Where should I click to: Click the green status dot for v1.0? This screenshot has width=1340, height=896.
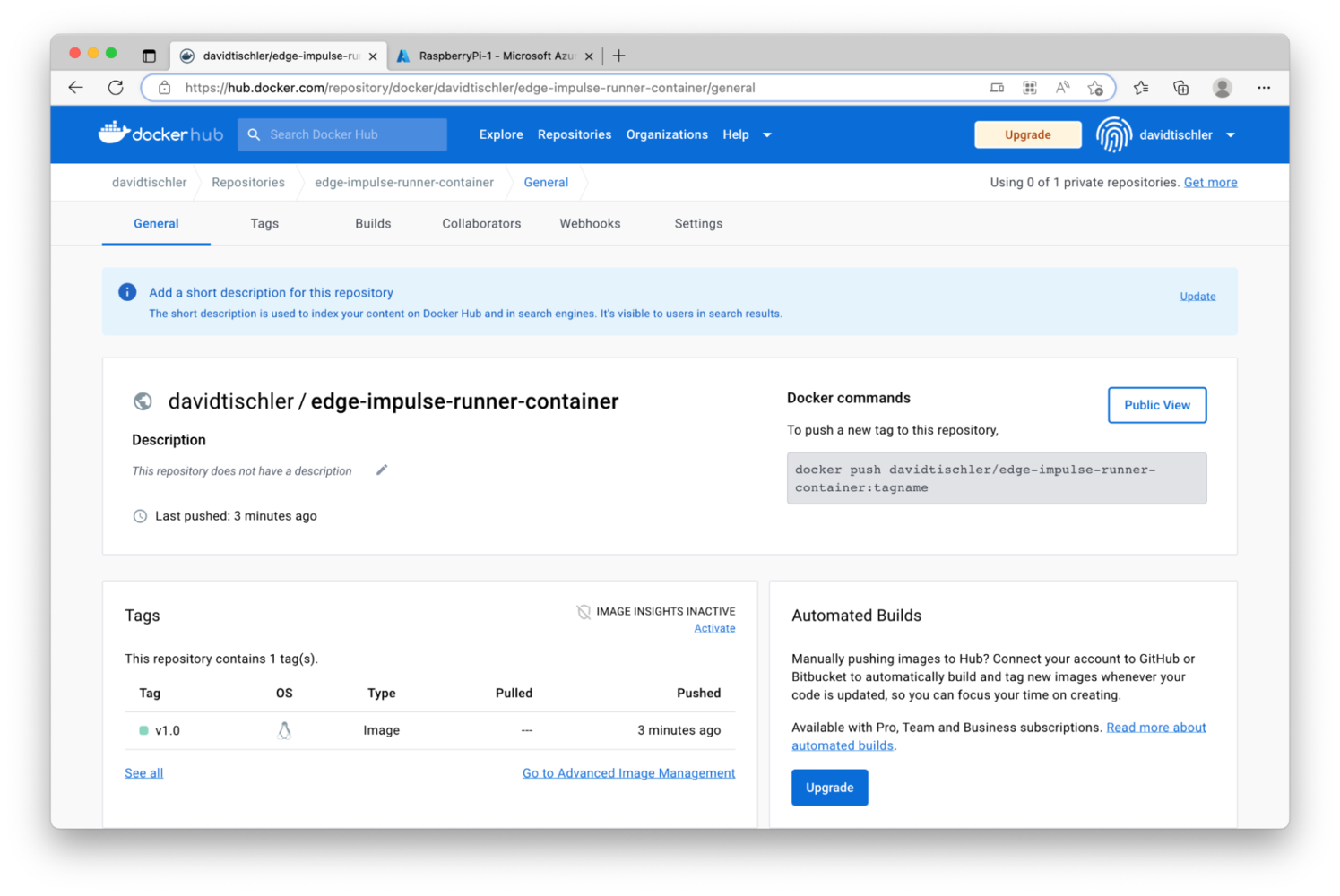tap(143, 731)
